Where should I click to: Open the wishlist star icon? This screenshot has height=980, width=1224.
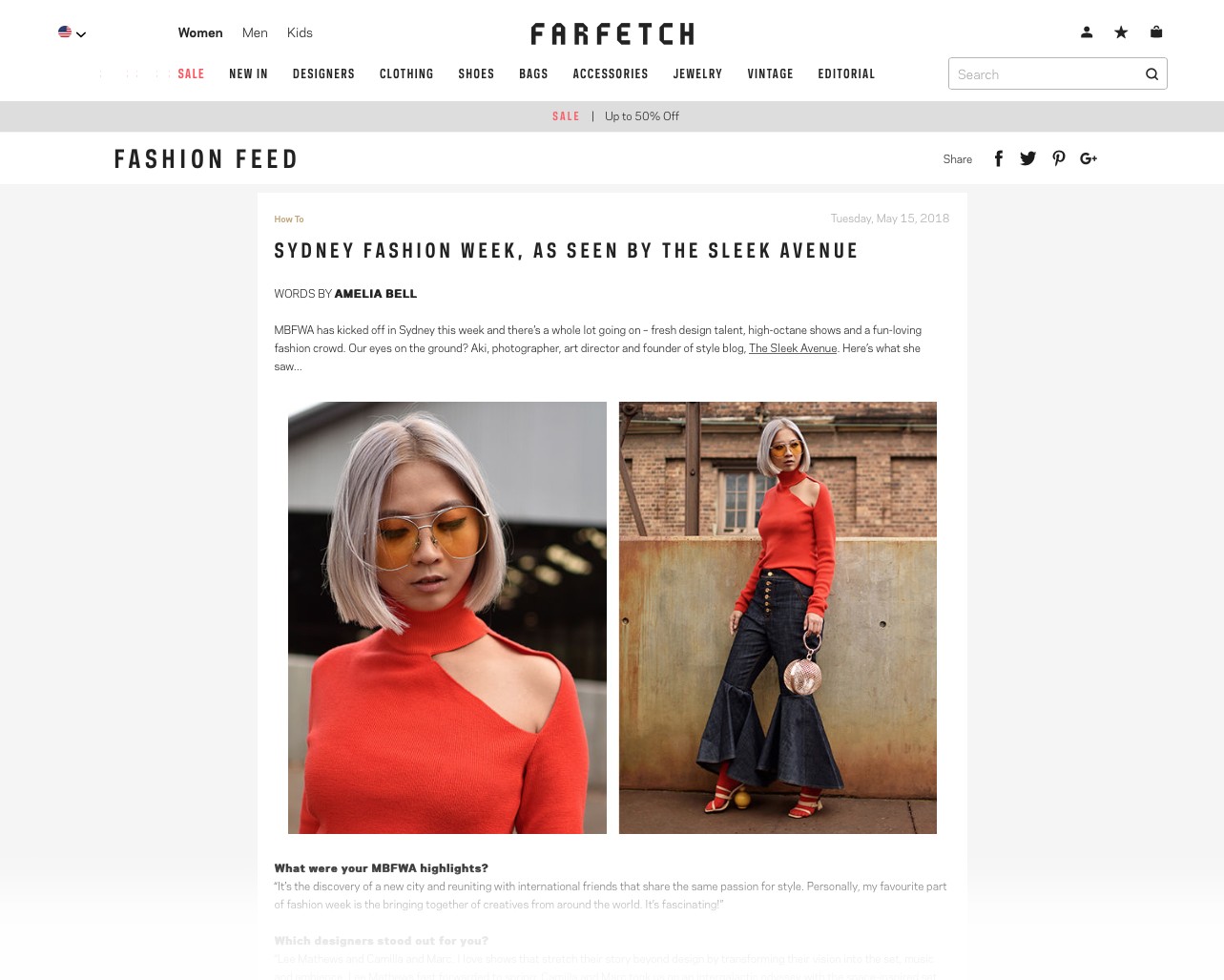pos(1121,32)
